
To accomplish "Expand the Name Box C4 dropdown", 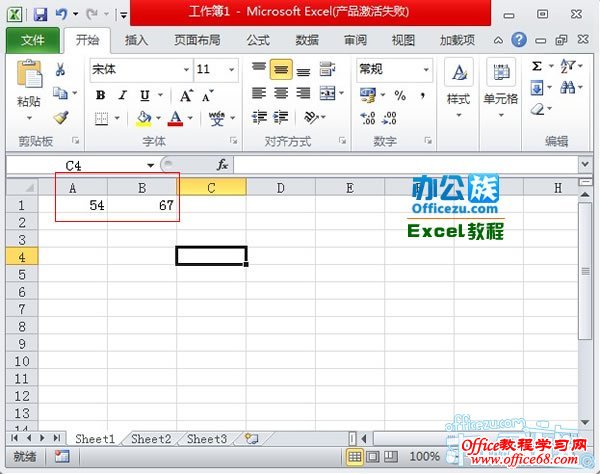I will point(150,166).
